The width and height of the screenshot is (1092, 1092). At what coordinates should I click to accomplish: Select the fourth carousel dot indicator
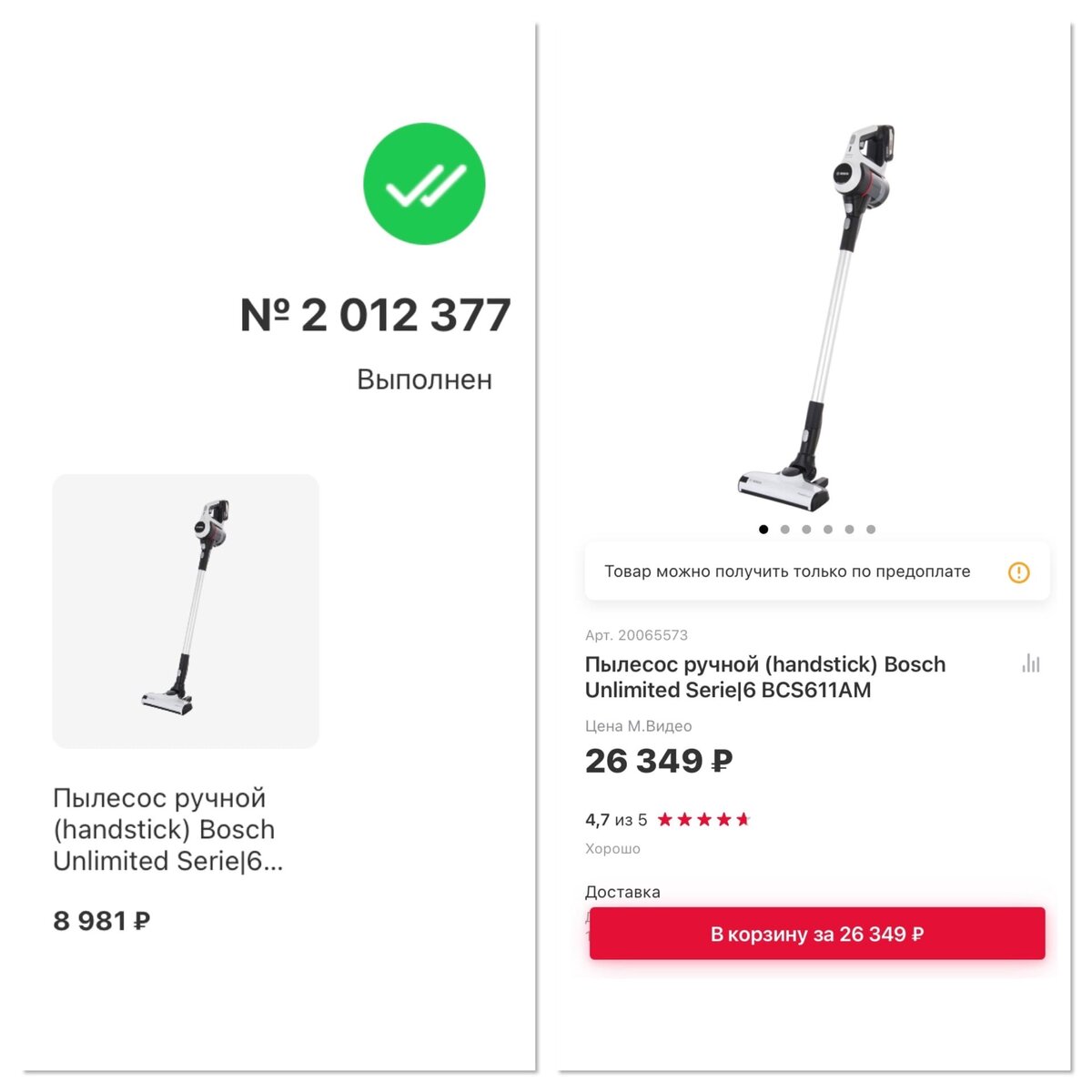(828, 529)
